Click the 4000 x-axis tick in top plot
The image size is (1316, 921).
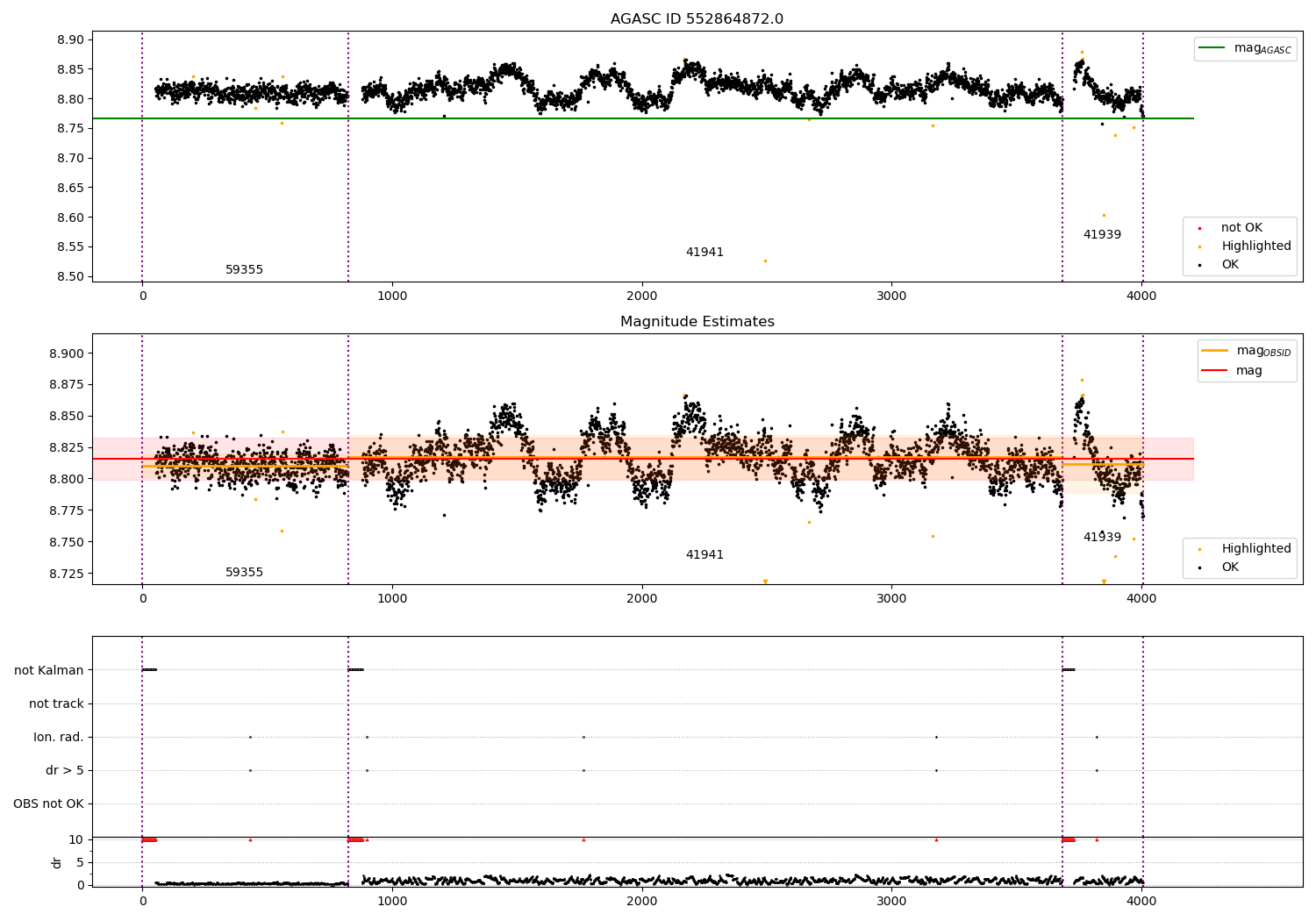1141,296
